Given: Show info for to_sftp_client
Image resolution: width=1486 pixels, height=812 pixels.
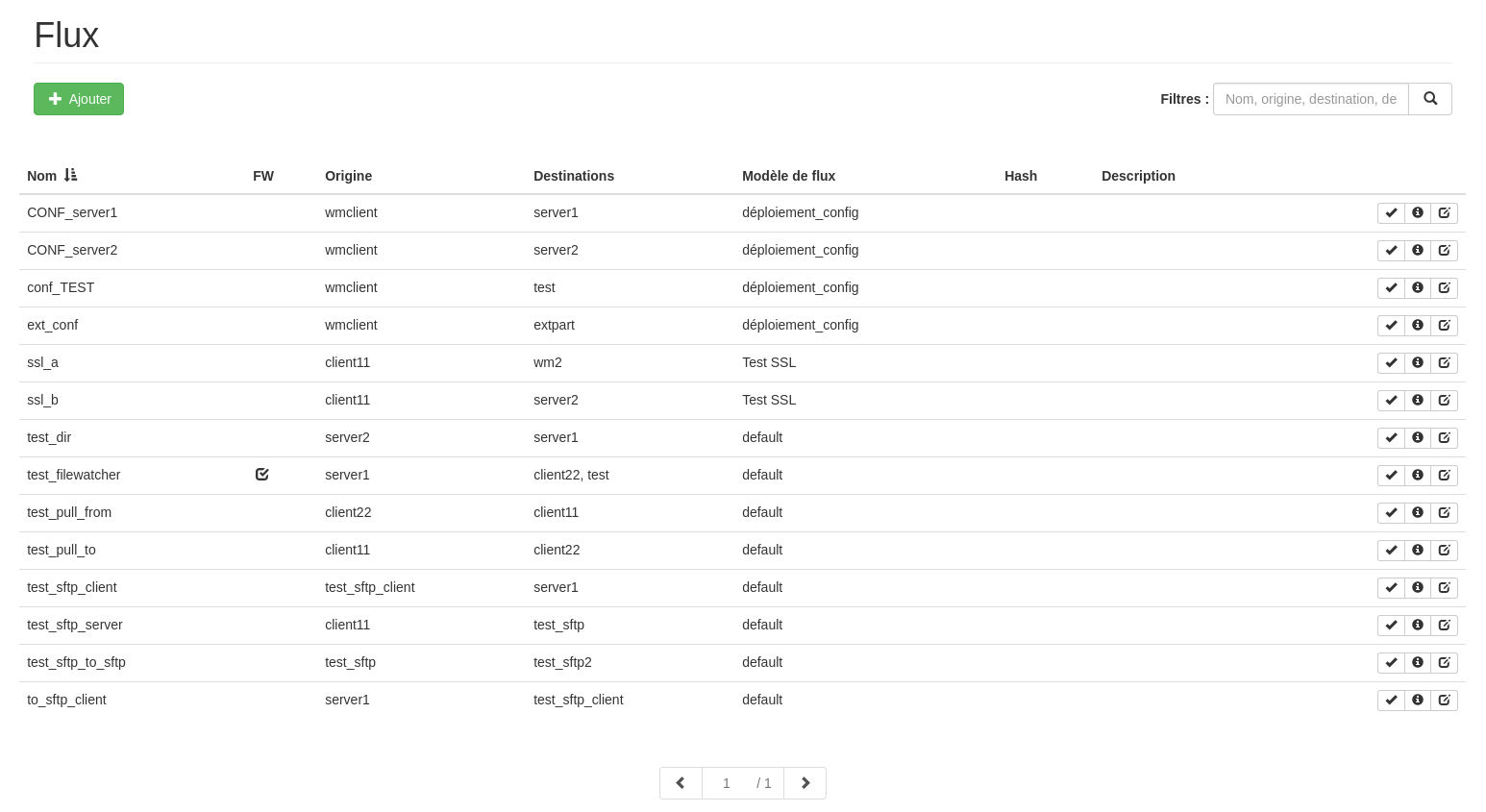Looking at the screenshot, I should coord(1418,701).
